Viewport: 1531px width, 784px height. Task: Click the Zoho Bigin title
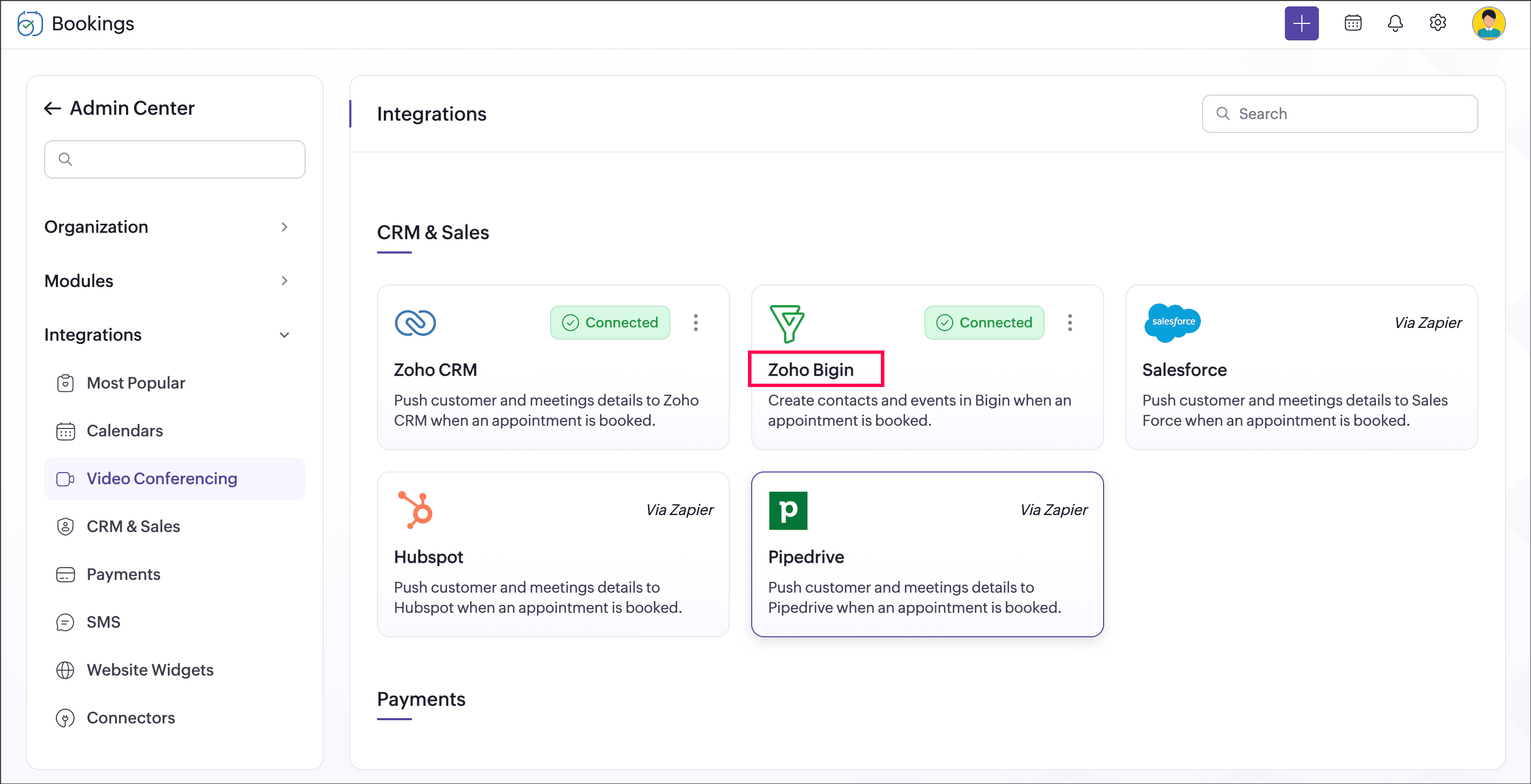[811, 370]
